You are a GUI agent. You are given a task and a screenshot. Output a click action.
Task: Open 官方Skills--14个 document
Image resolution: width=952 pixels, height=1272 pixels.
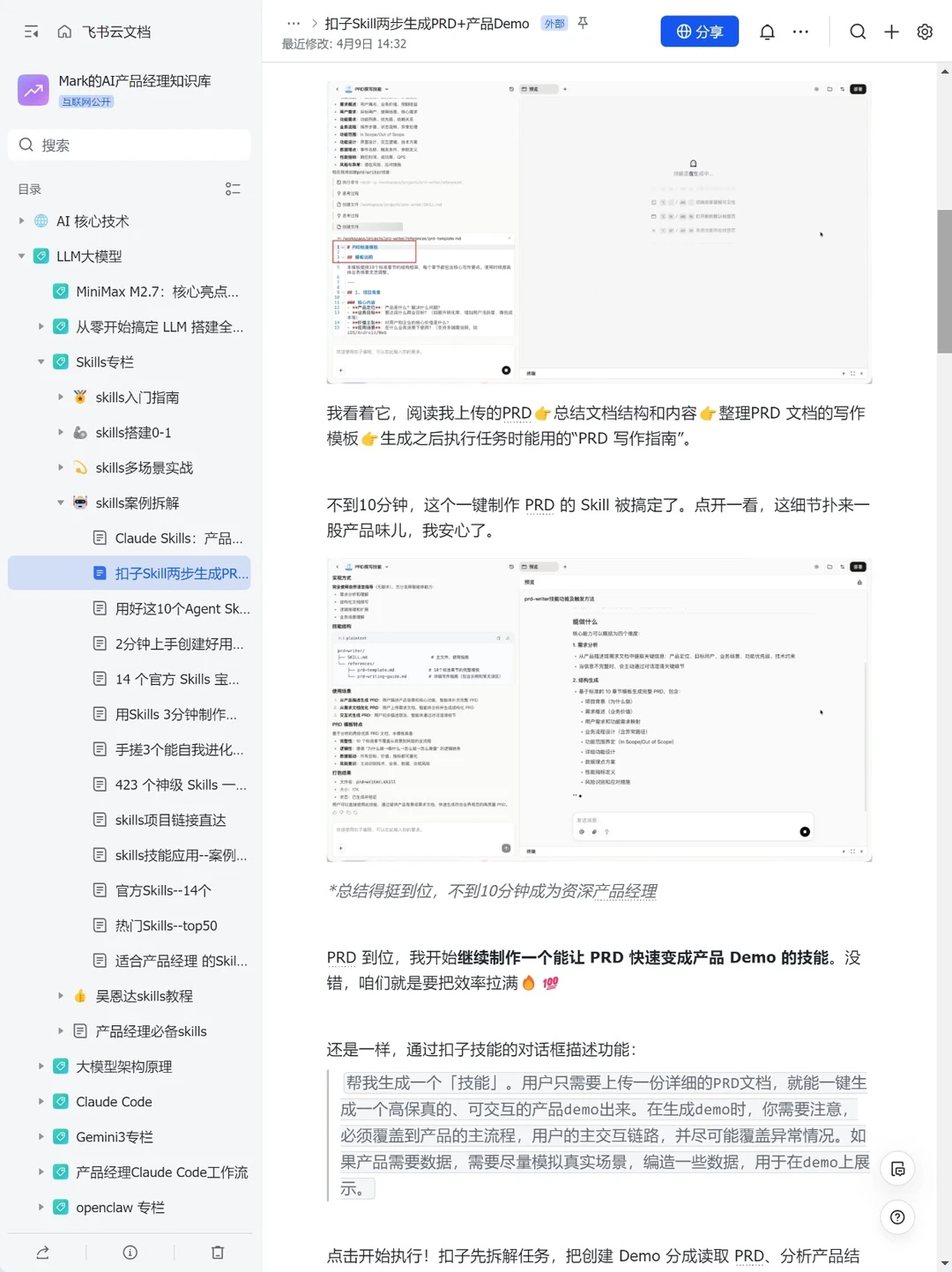(x=130, y=890)
